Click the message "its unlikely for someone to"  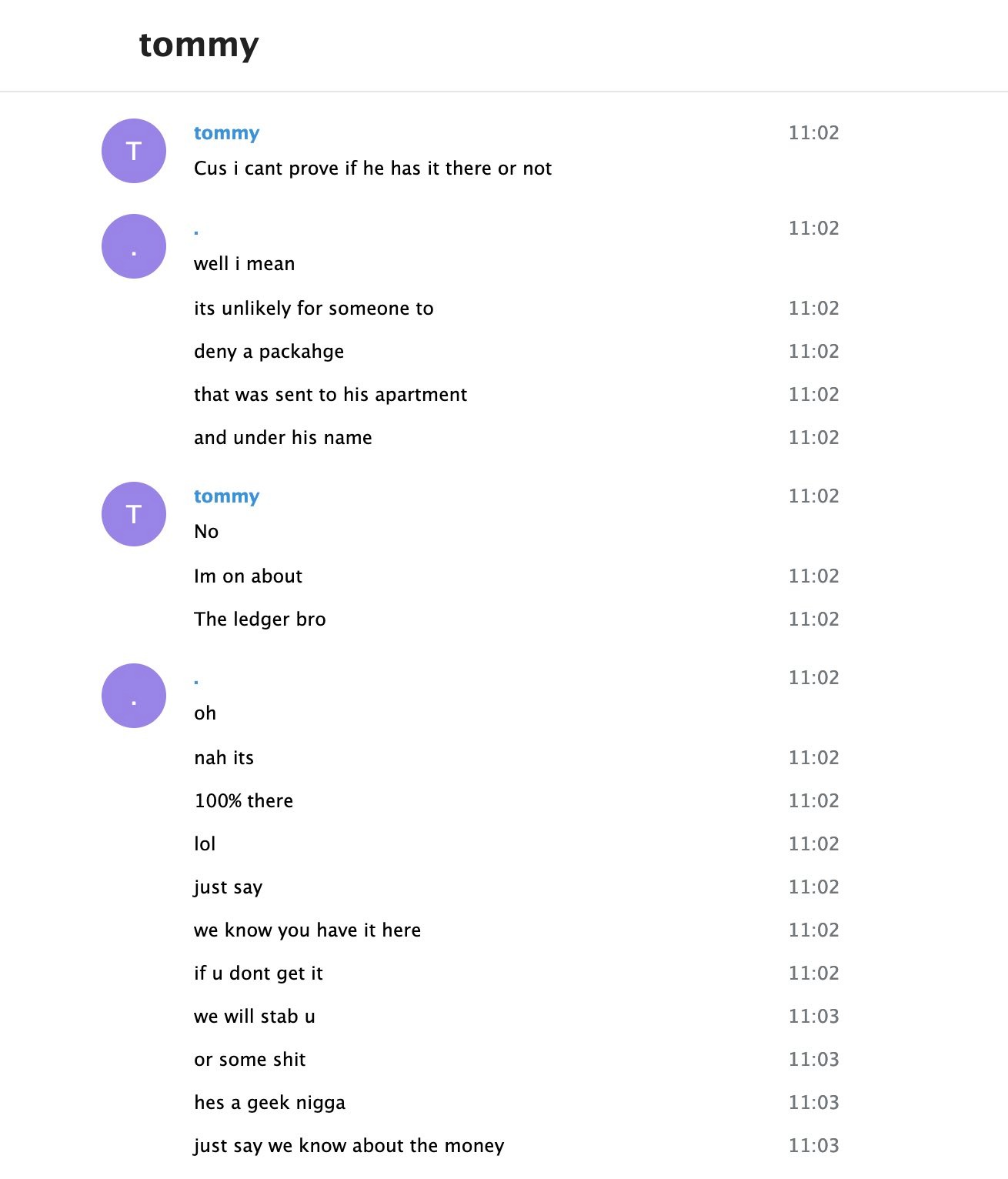click(x=313, y=309)
